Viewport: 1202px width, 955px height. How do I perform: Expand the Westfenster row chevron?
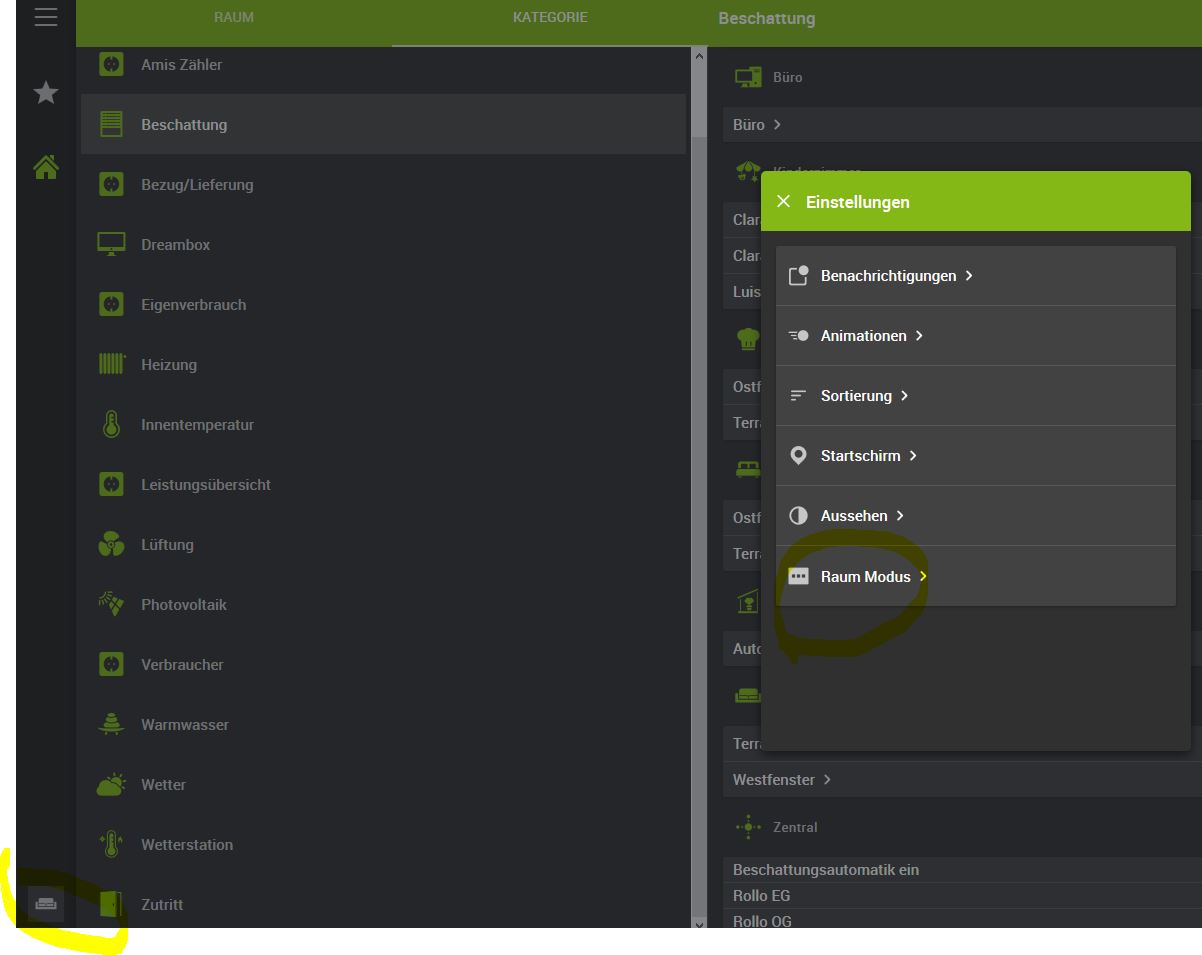point(827,780)
